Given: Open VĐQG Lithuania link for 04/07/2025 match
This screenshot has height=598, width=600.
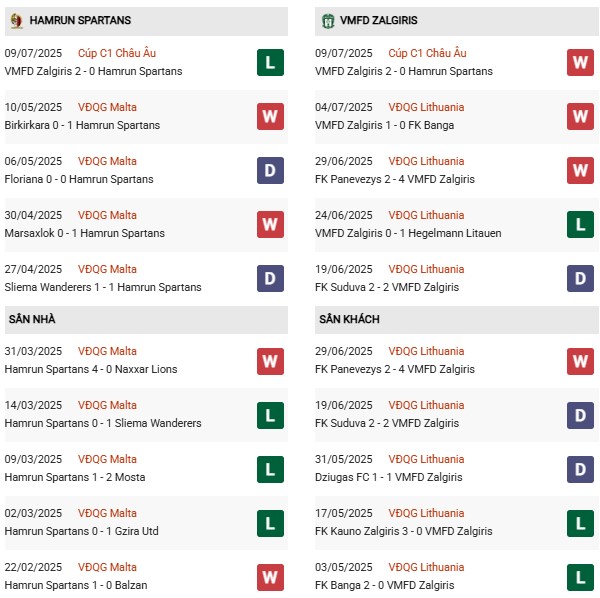Looking at the screenshot, I should click(428, 107).
